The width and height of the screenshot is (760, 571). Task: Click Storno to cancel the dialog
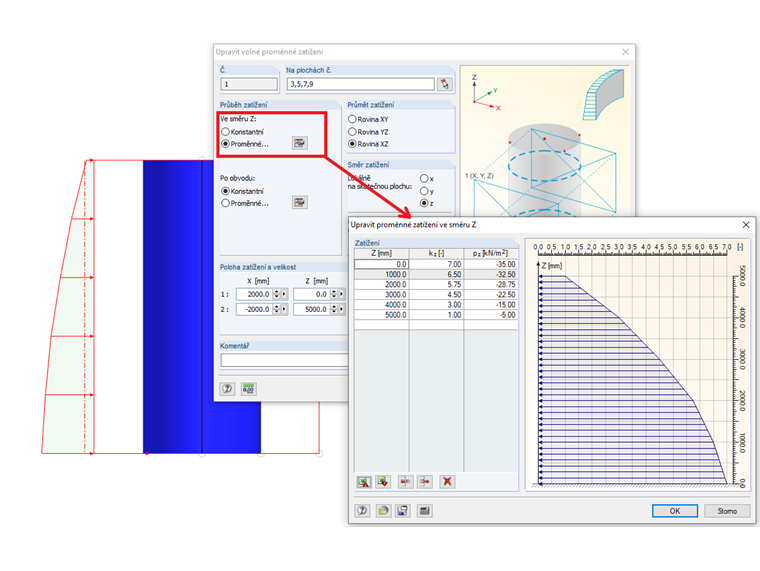pos(727,511)
